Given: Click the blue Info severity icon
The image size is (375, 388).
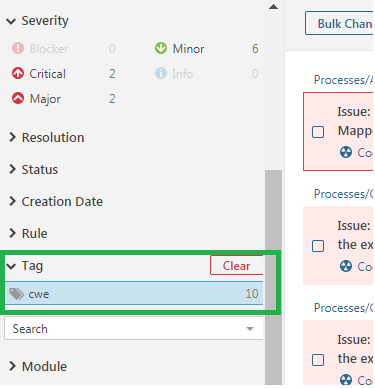Looking at the screenshot, I should point(161,73).
